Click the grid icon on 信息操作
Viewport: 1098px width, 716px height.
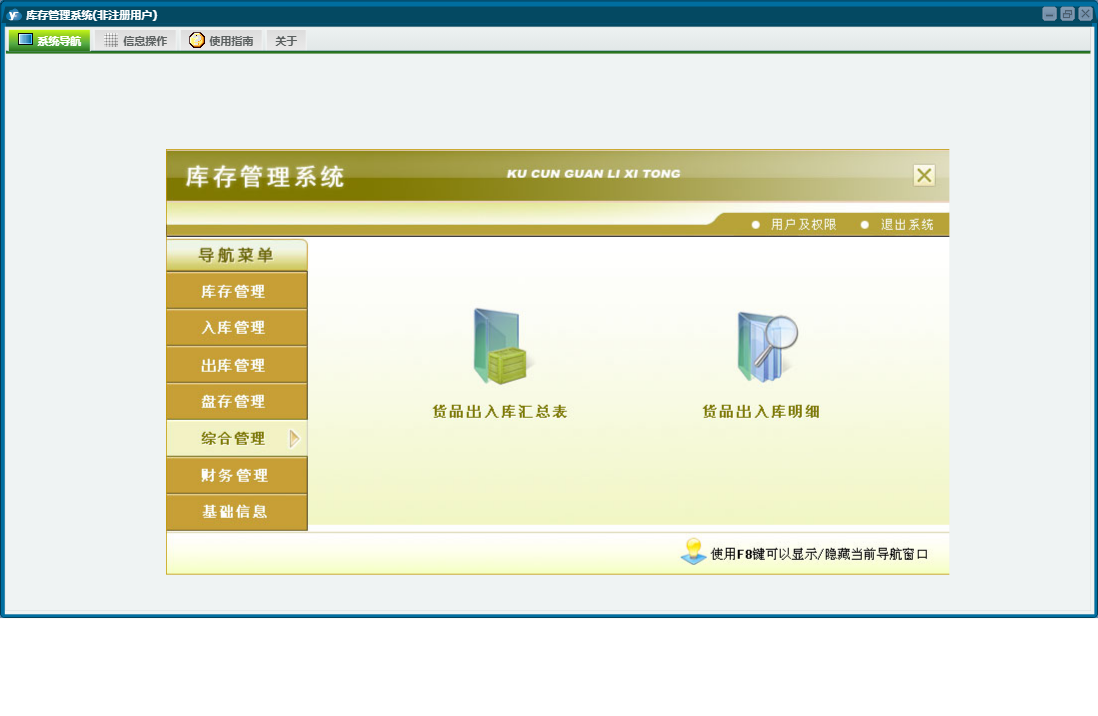(x=111, y=40)
